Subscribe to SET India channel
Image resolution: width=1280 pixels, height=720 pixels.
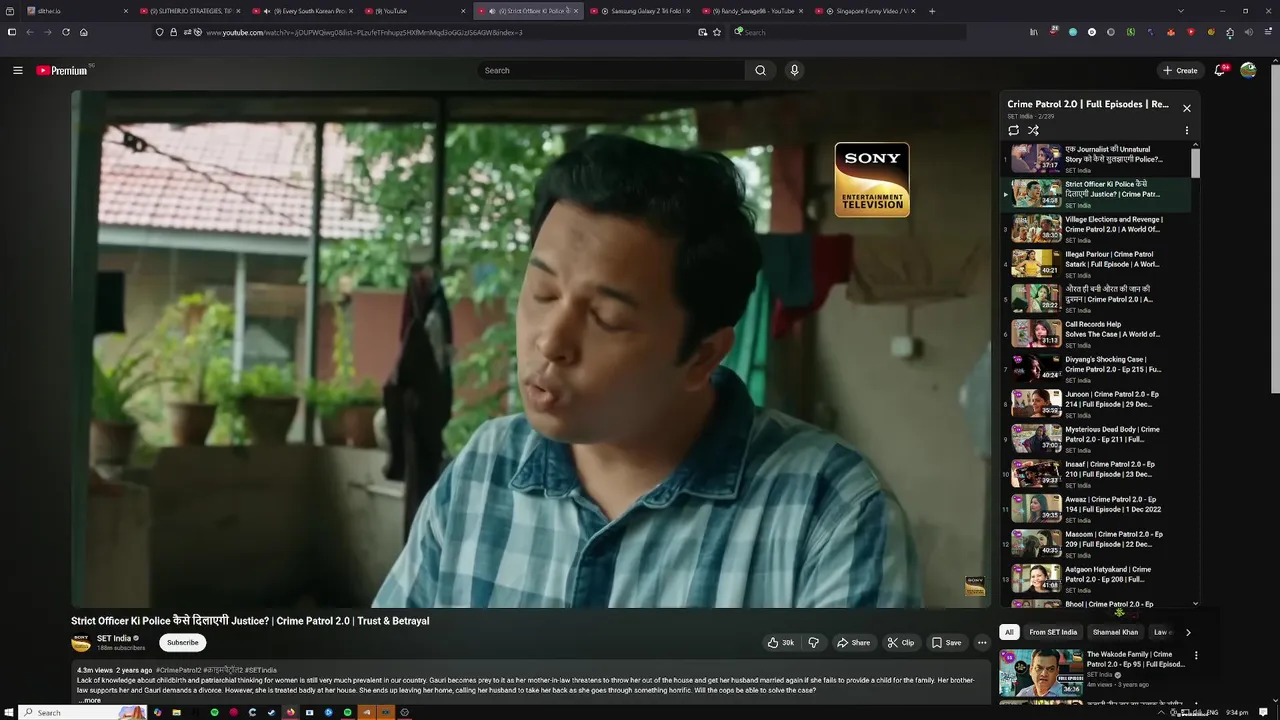(182, 642)
